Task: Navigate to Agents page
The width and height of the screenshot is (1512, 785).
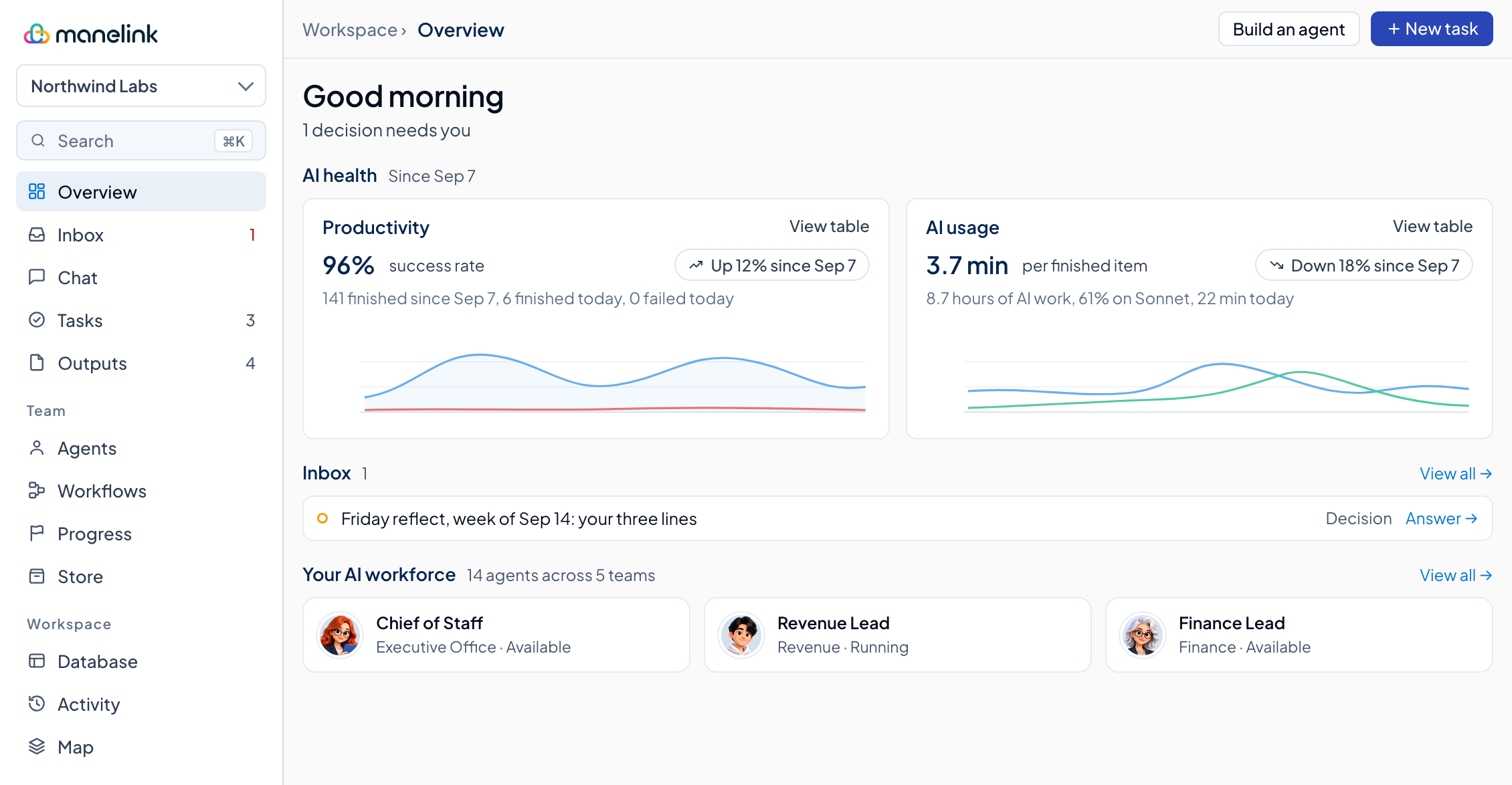Action: point(141,448)
